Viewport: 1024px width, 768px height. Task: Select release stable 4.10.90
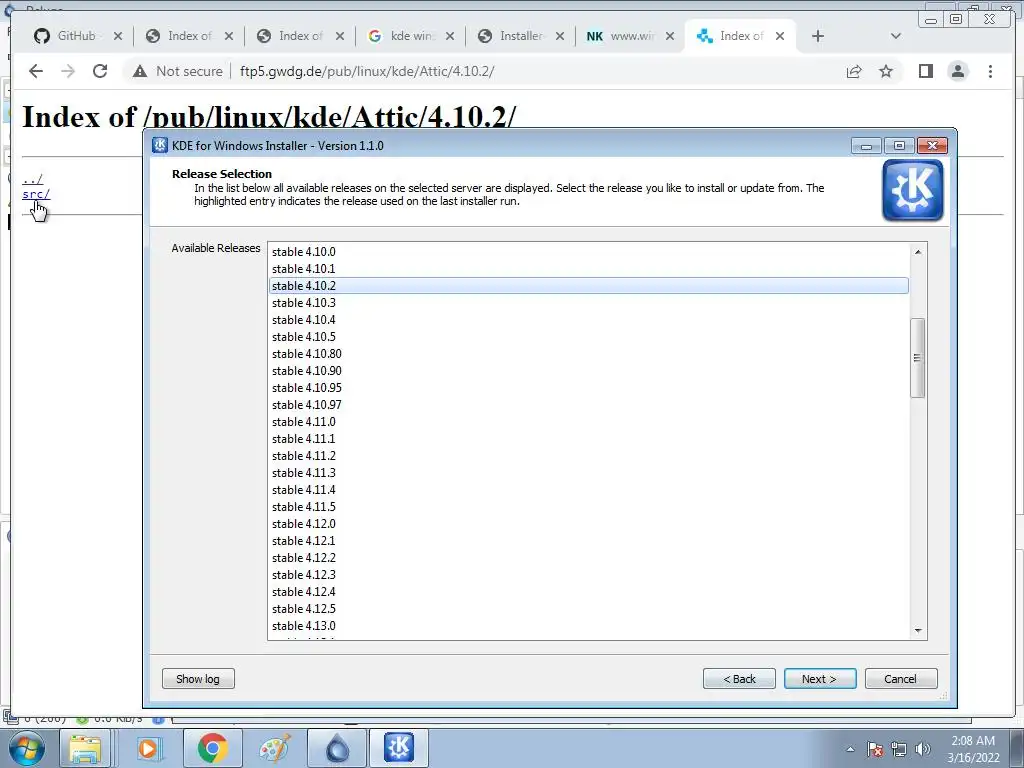[588, 370]
